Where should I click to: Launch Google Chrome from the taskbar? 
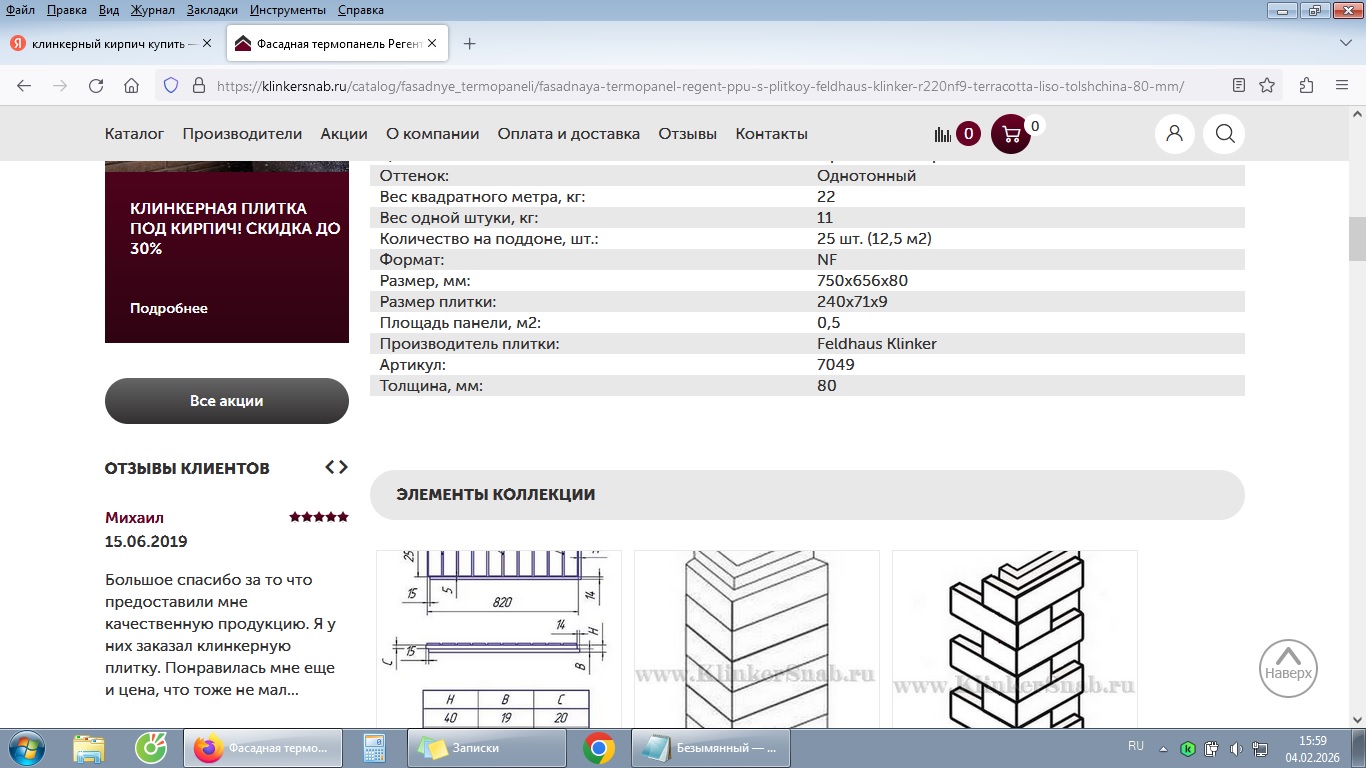[x=599, y=748]
